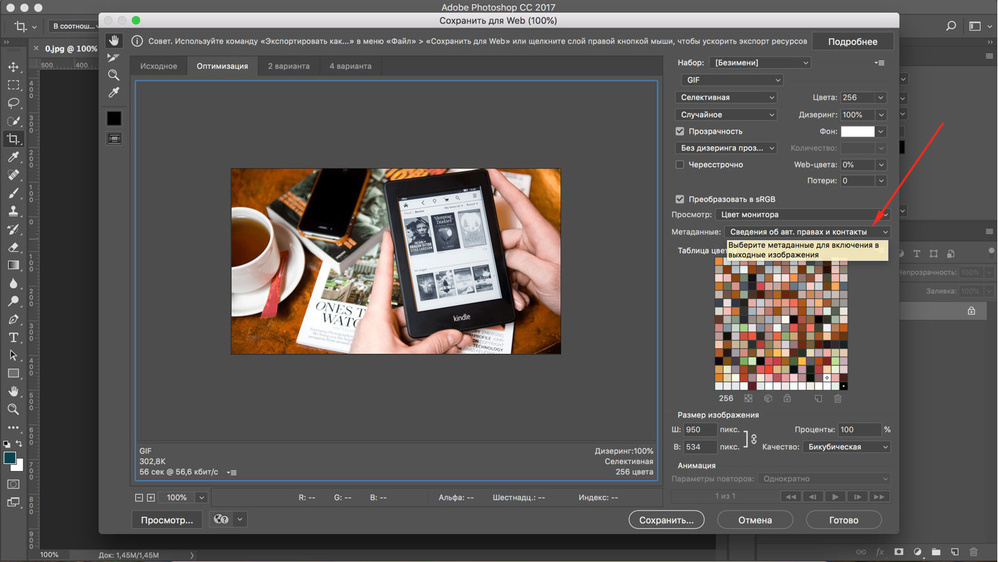Click the foreground color swatch in toolbar
The image size is (998, 562).
point(9,458)
